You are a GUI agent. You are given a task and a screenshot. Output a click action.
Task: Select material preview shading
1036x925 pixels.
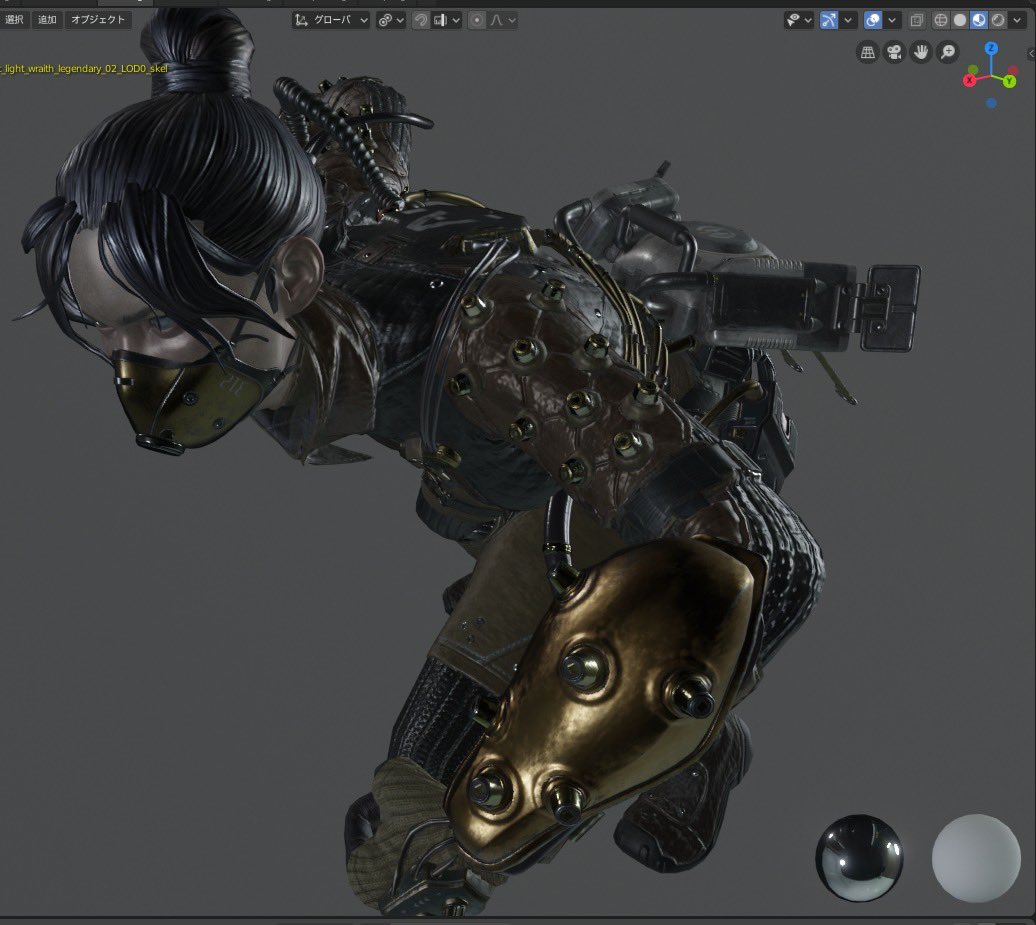click(x=979, y=20)
